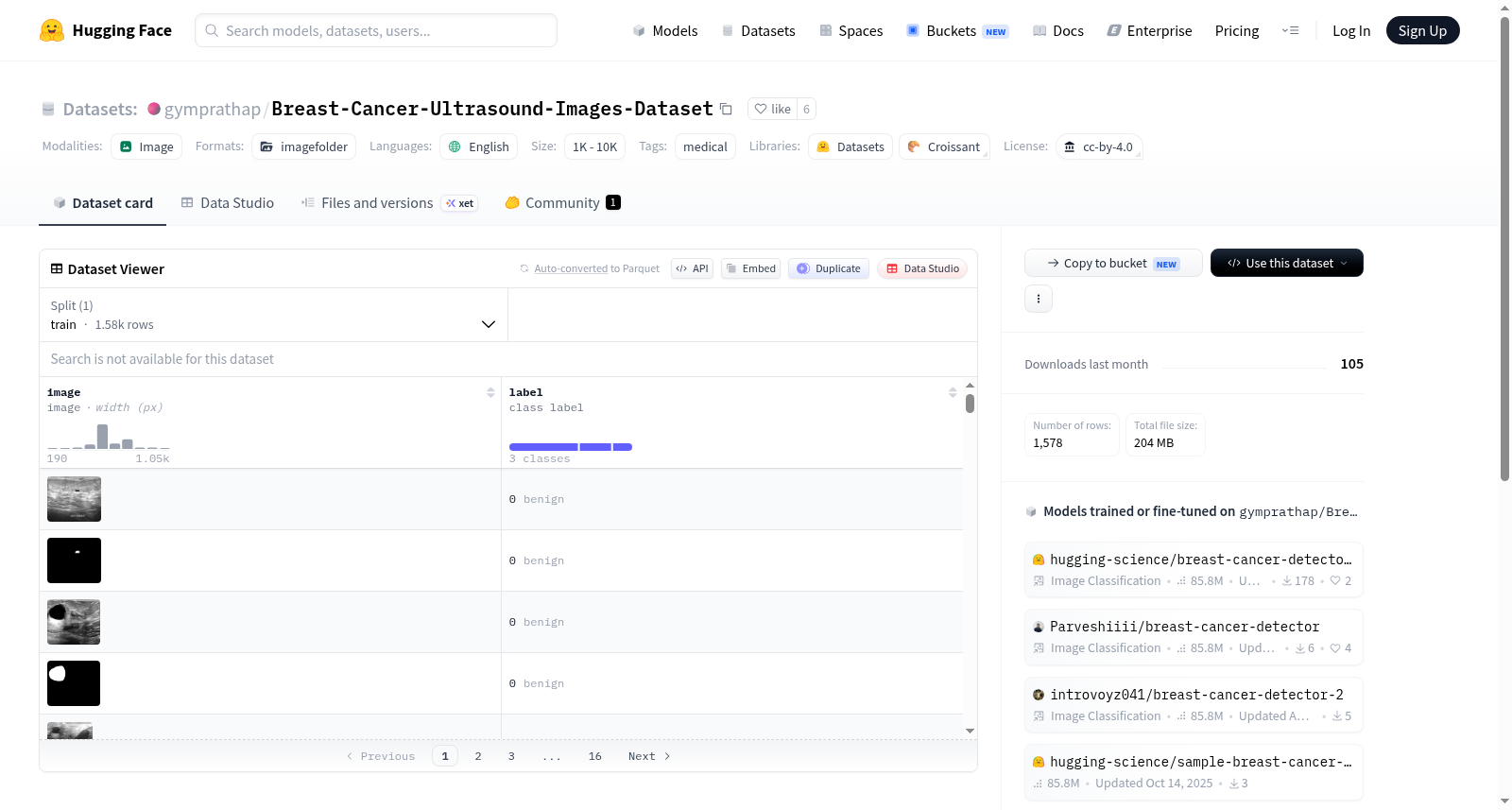
Task: Open Data Studio from the viewer toolbar
Action: [922, 268]
